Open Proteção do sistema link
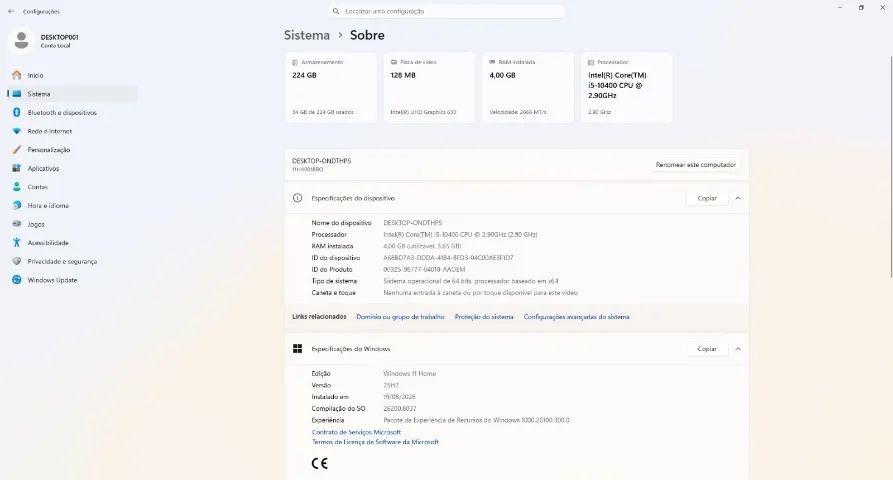 click(x=484, y=317)
